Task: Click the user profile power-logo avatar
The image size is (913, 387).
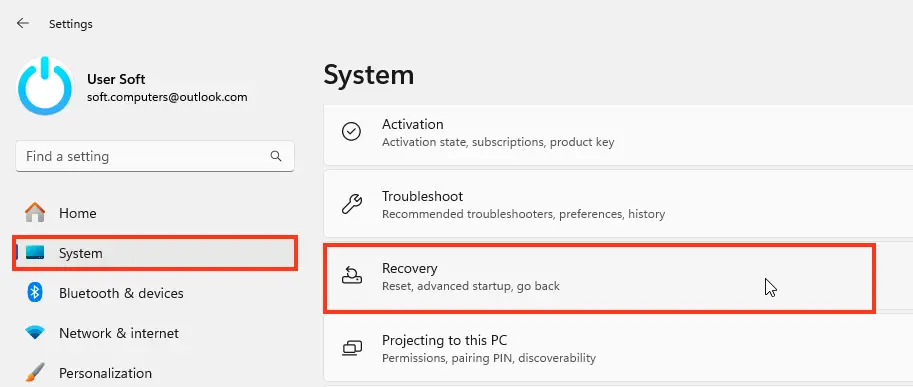Action: 45,86
